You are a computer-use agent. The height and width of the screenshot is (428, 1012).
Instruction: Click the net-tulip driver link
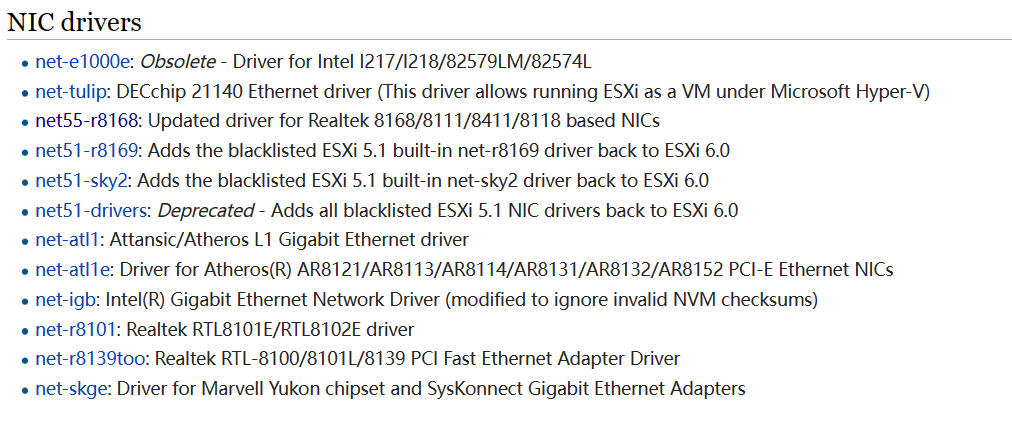(71, 92)
